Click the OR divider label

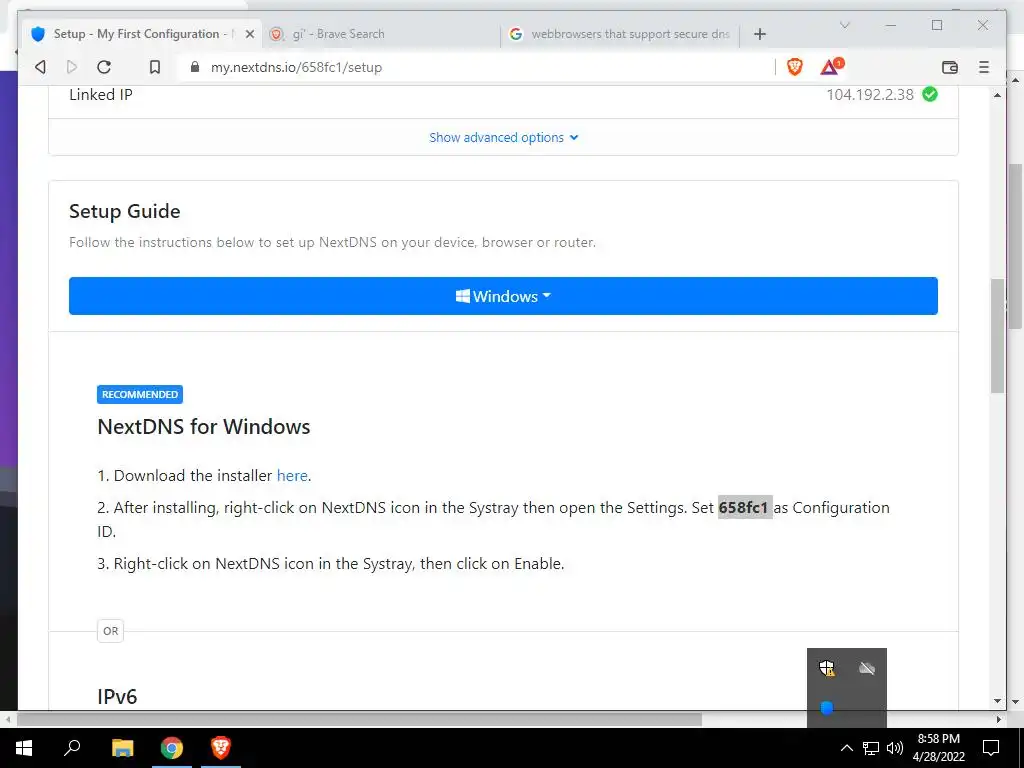110,631
